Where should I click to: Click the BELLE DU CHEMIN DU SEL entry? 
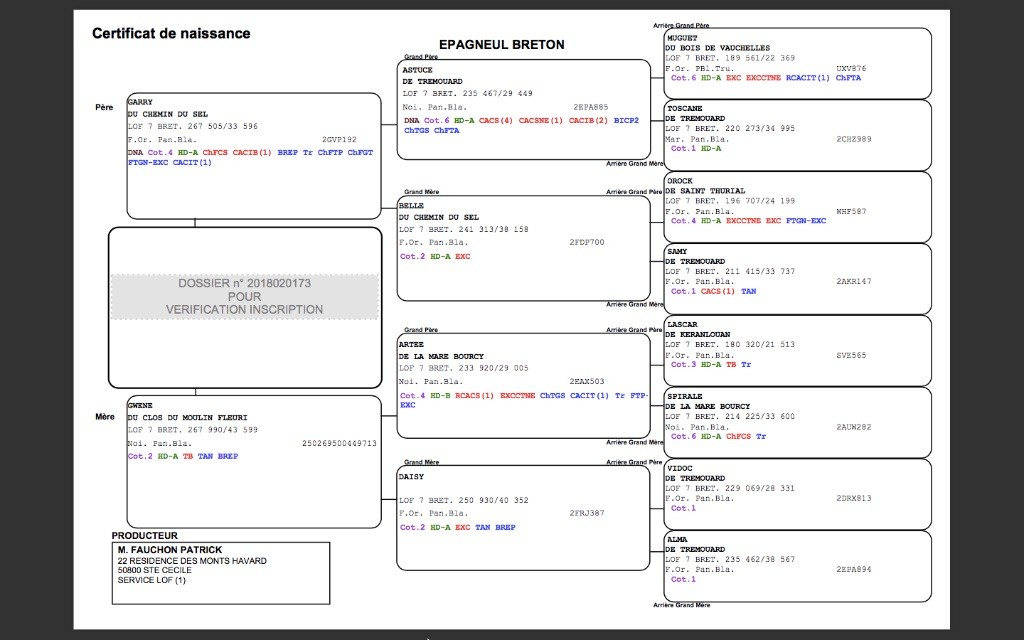pos(524,248)
